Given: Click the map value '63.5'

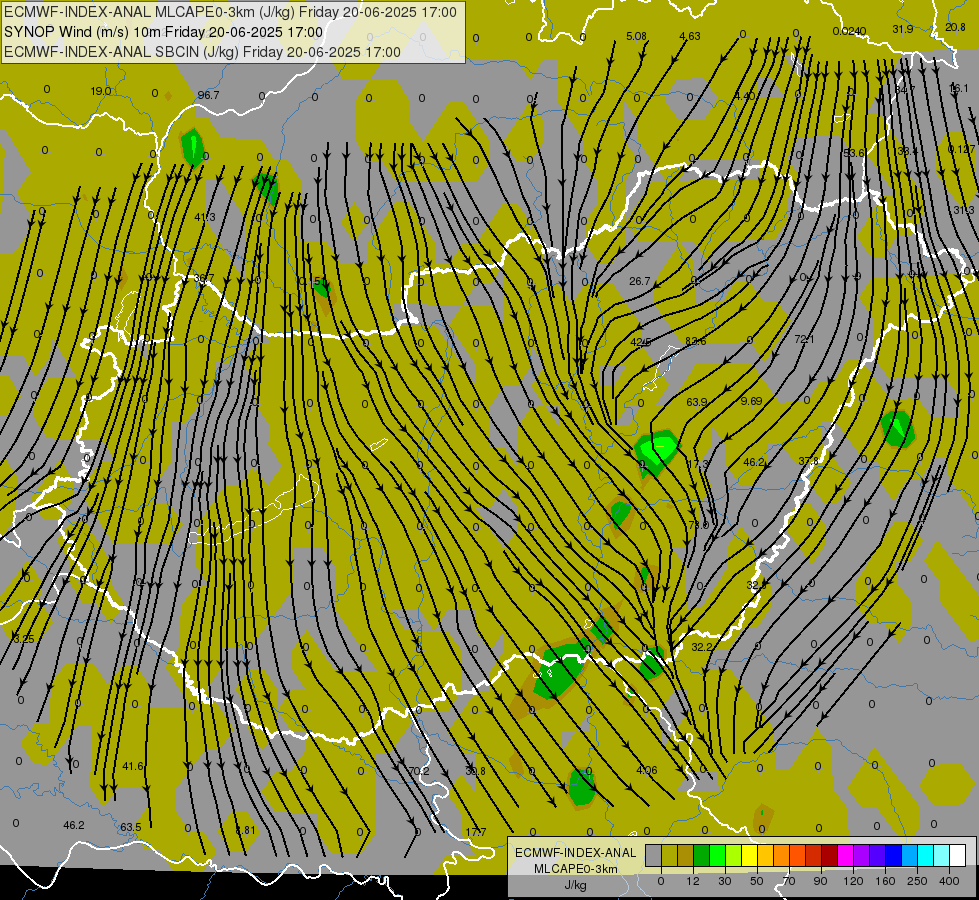Looking at the screenshot, I should click(130, 827).
